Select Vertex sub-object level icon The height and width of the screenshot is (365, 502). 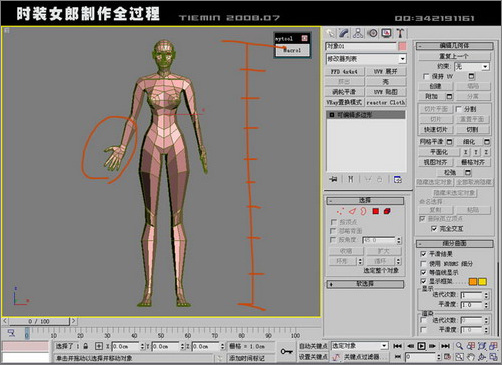click(340, 211)
